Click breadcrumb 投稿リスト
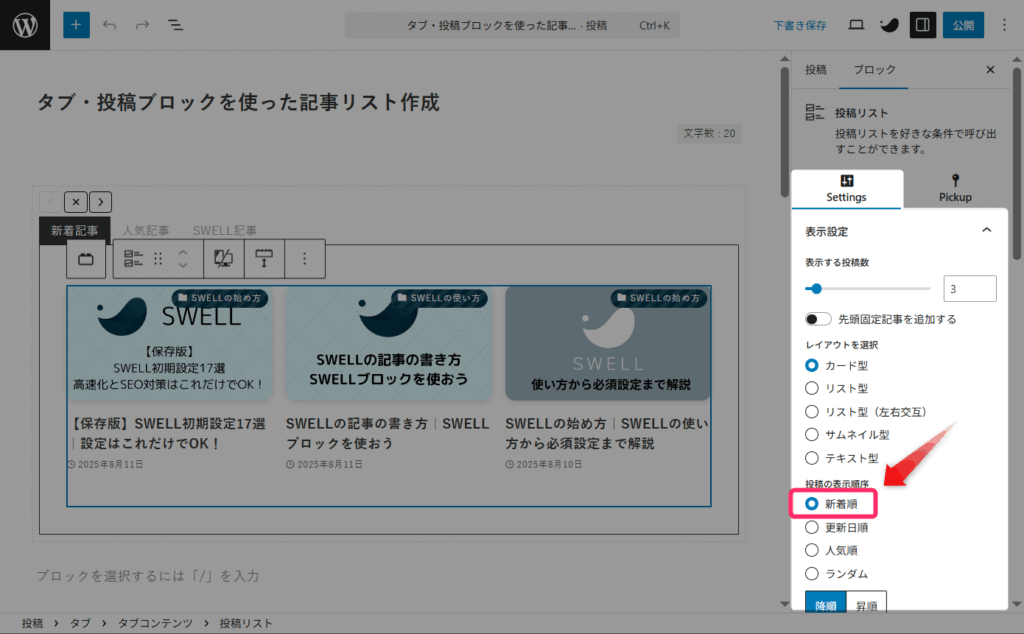 pyautogui.click(x=246, y=624)
